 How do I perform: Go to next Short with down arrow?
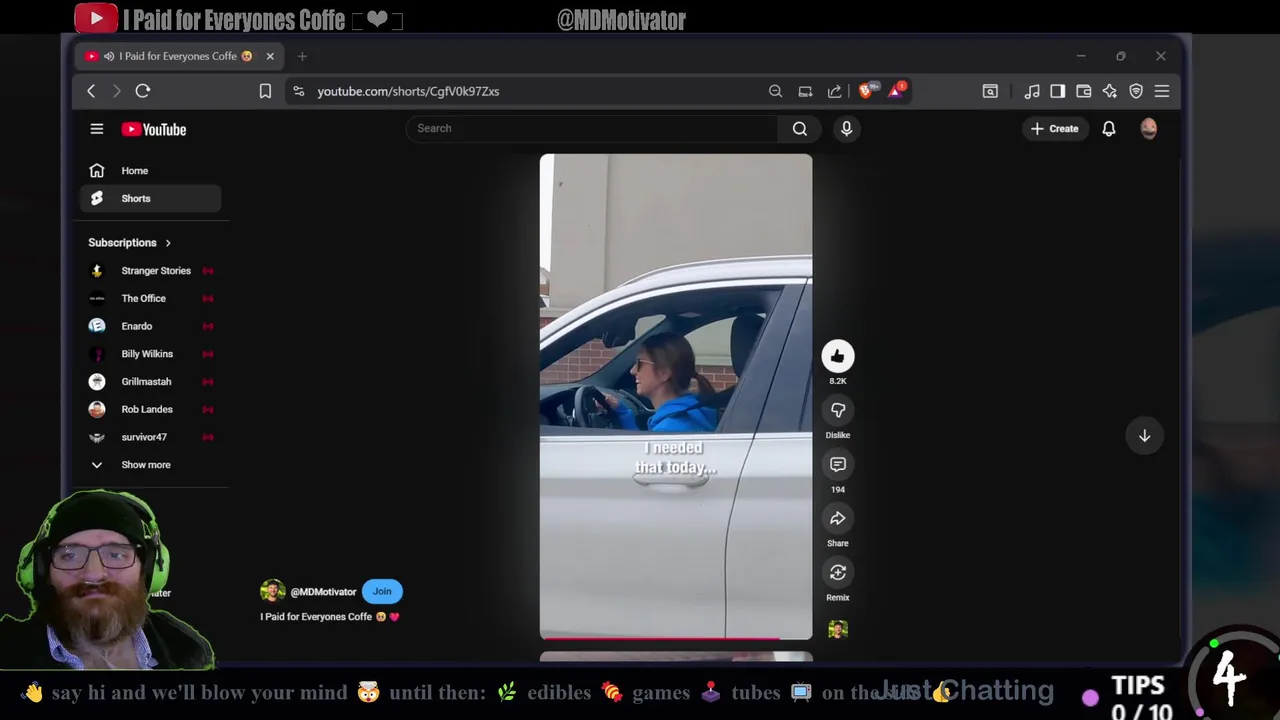pos(1144,436)
